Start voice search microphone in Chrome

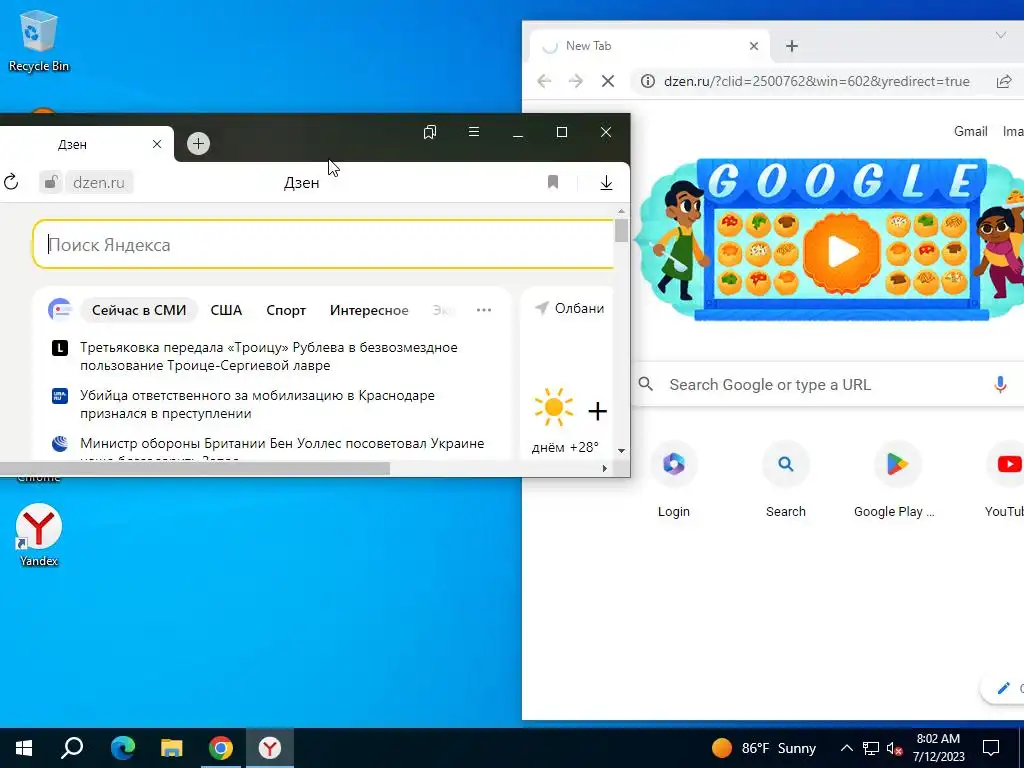coord(1000,385)
